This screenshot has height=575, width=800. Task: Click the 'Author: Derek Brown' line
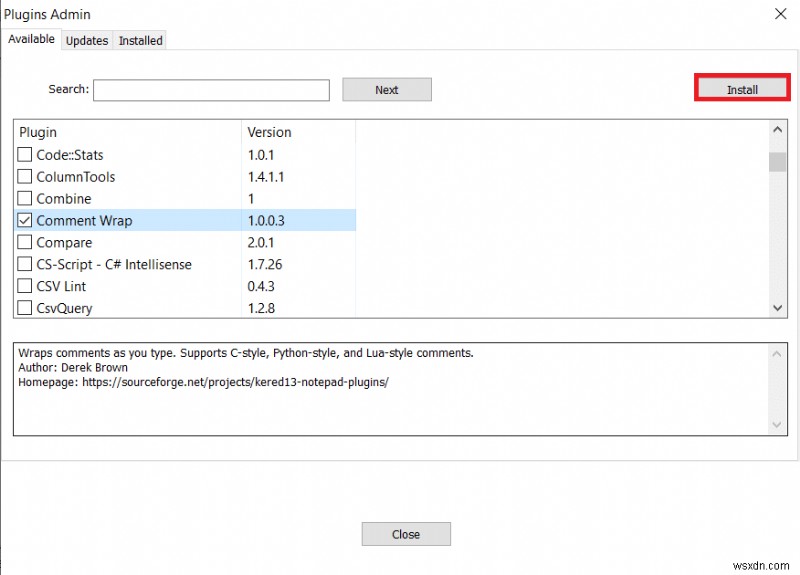(73, 367)
